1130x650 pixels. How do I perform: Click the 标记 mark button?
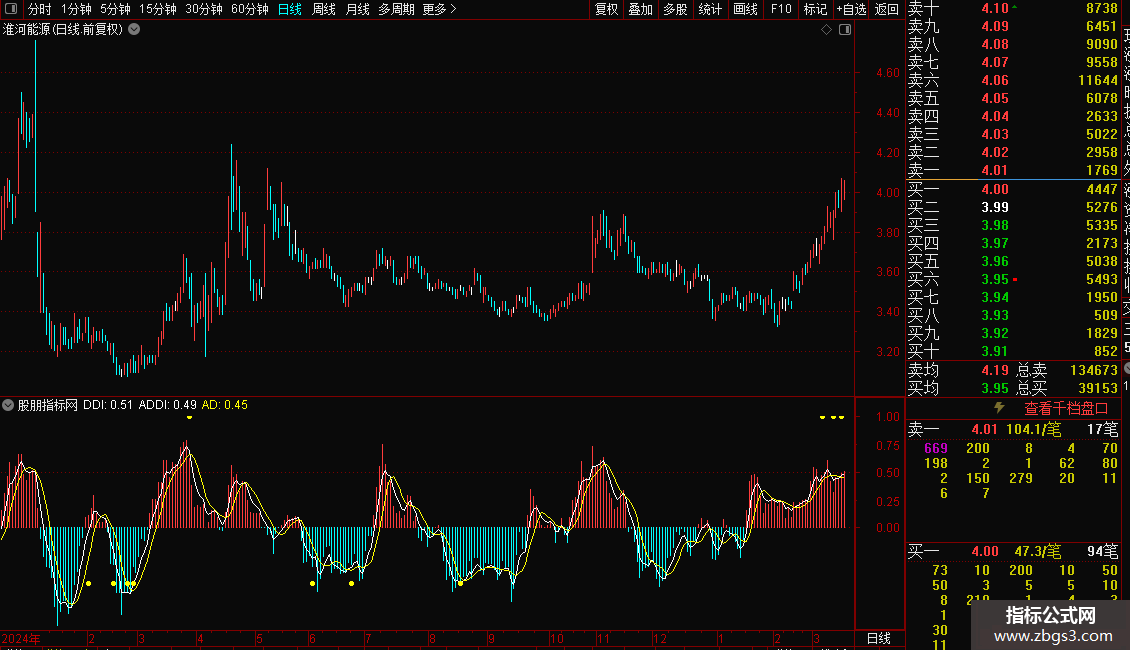click(815, 9)
